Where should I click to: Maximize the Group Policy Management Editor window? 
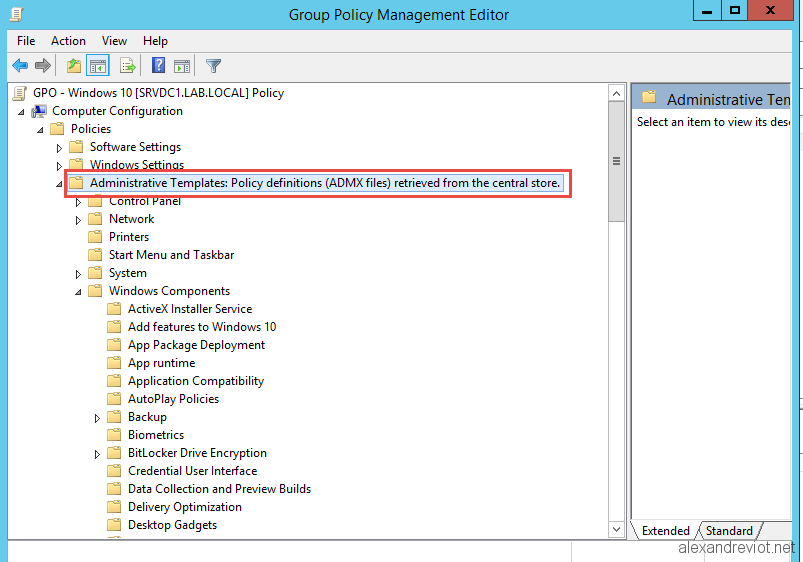[735, 11]
